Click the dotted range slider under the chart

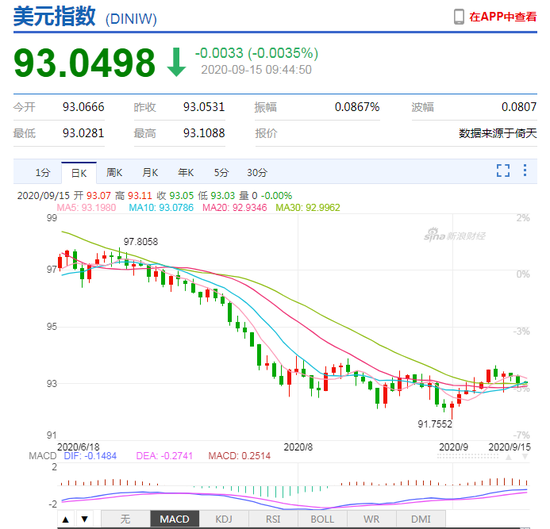(468, 456)
